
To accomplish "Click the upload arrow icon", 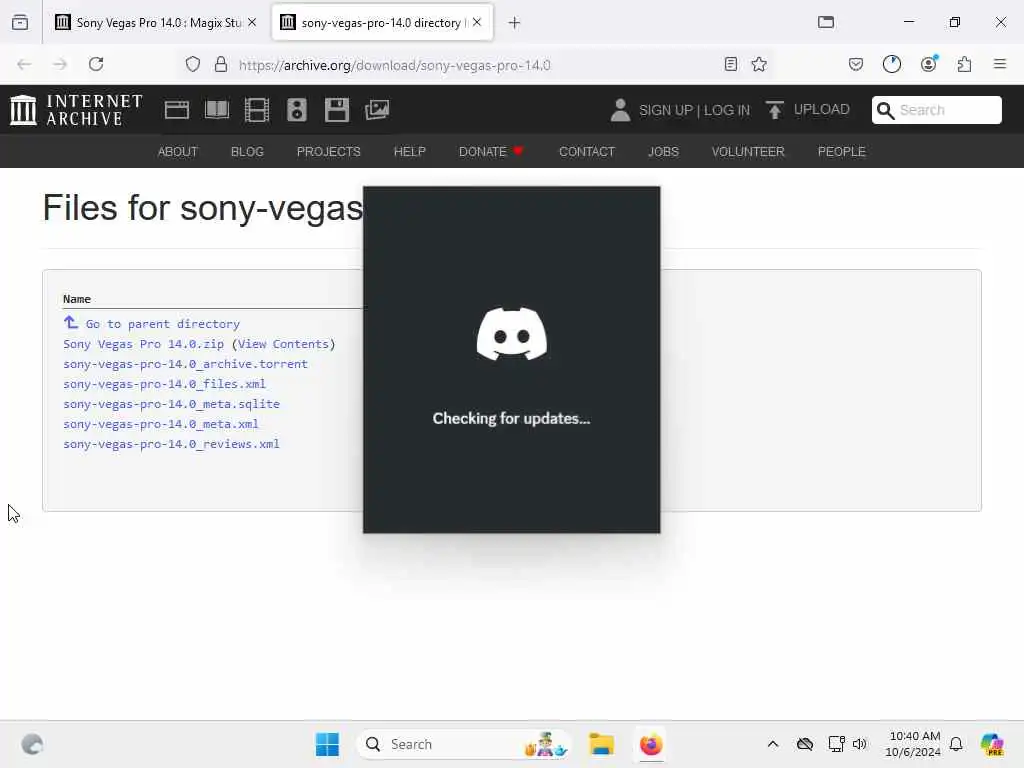I will (775, 110).
